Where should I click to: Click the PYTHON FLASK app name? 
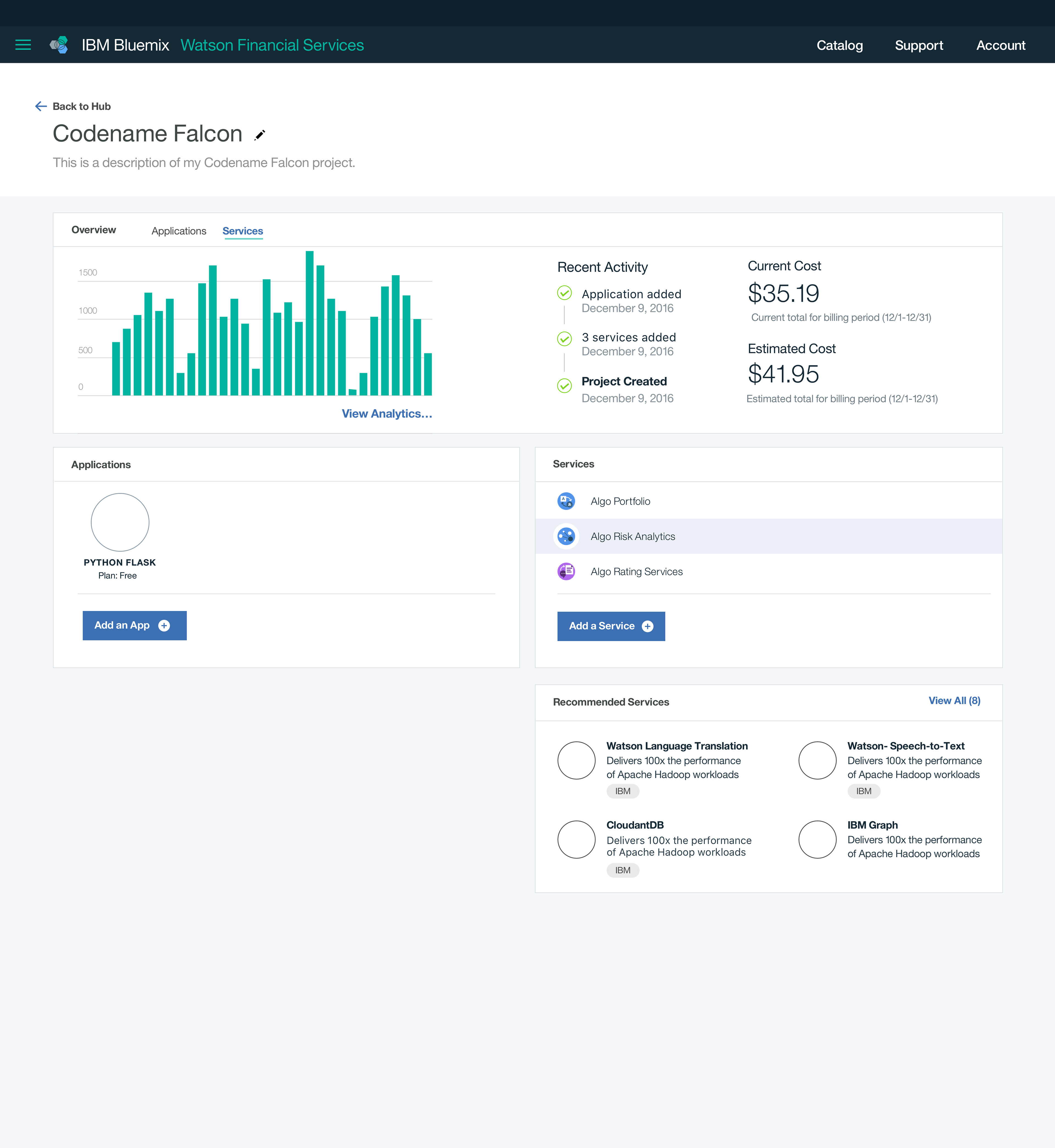click(x=119, y=562)
